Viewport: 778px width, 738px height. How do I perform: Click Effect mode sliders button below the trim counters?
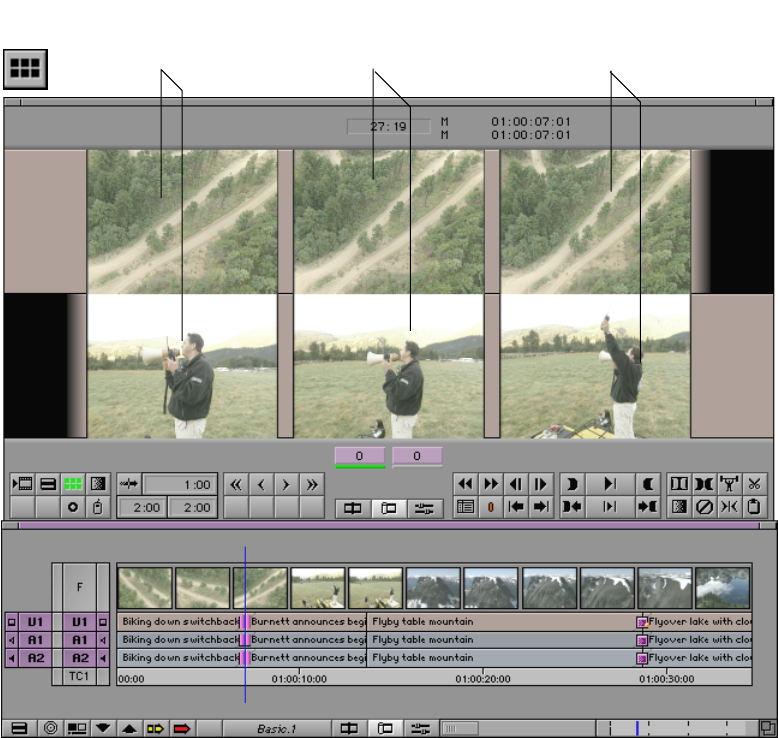(x=425, y=508)
